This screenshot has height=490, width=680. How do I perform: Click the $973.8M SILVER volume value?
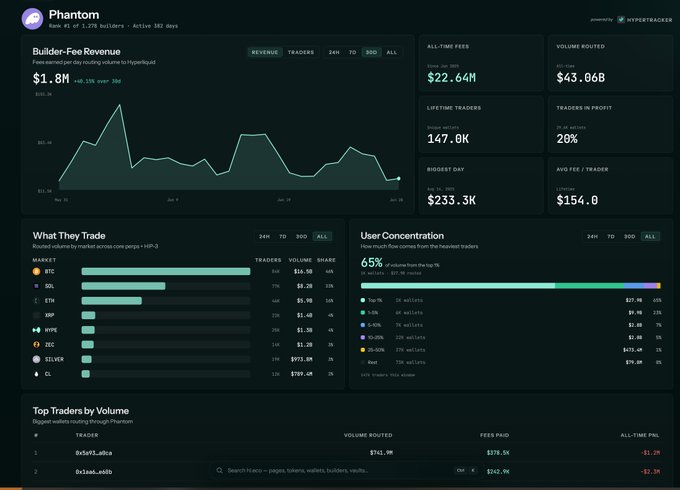301,359
